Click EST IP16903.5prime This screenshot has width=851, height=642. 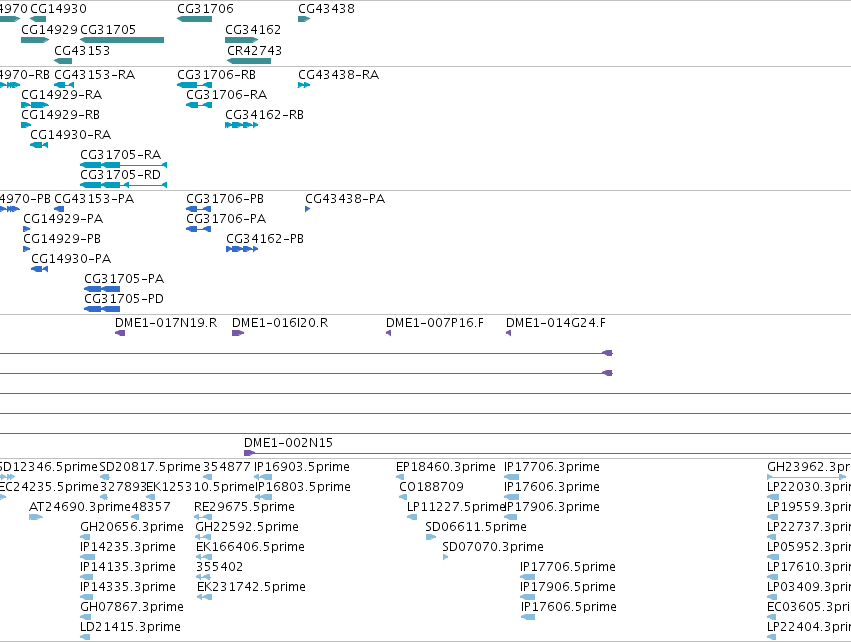coord(302,467)
